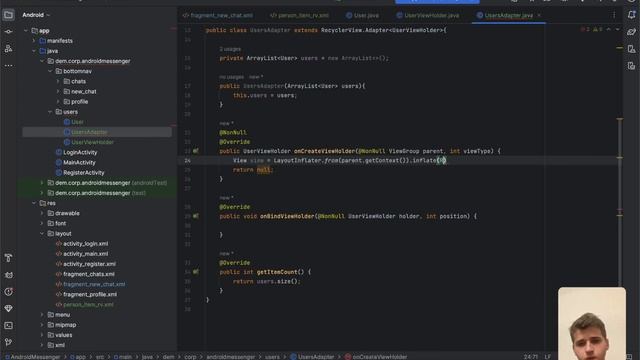Open editor tabs more options menu

pyautogui.click(x=614, y=15)
